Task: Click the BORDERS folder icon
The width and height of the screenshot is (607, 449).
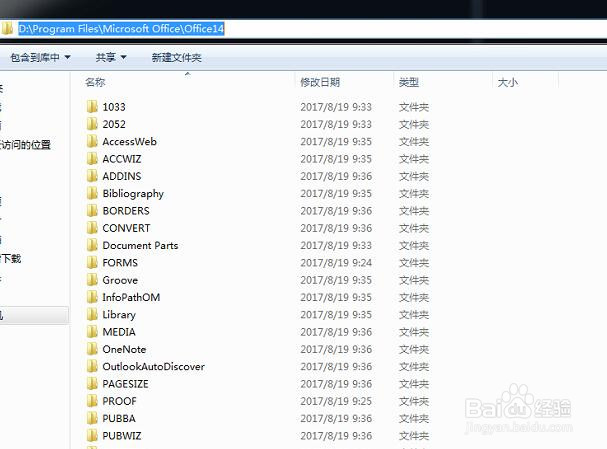Action: [x=92, y=211]
